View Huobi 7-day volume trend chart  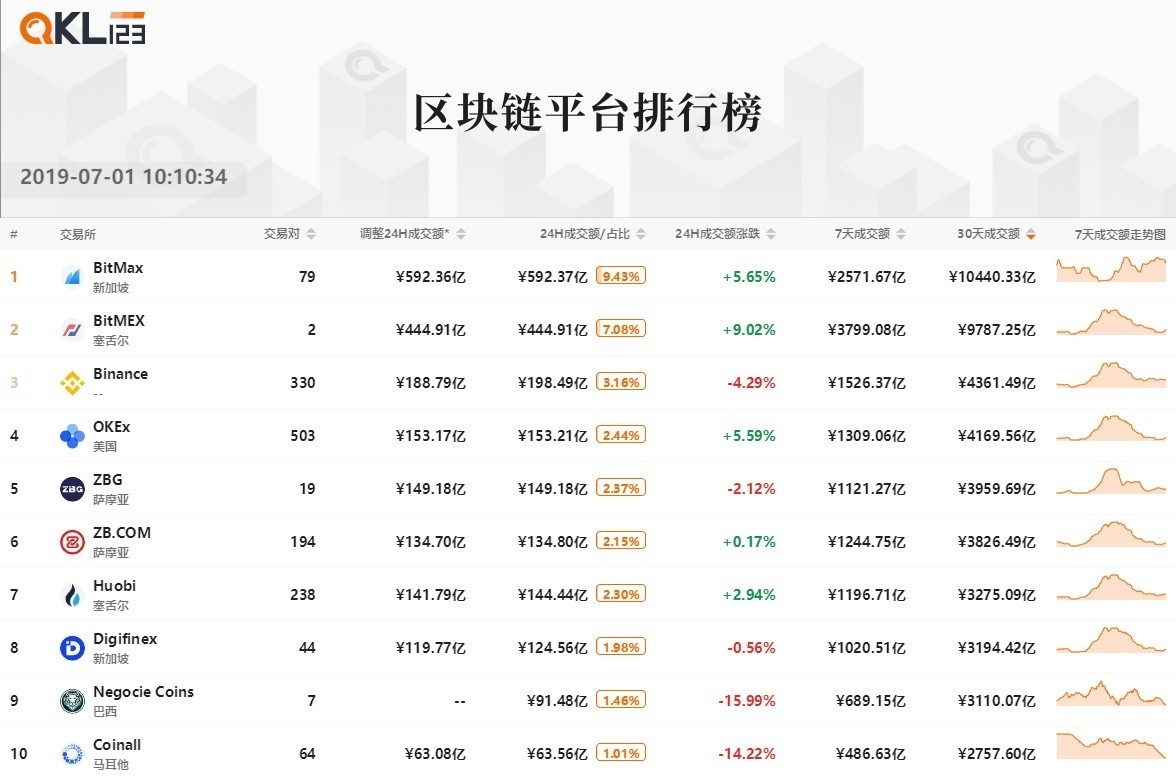click(x=1111, y=587)
